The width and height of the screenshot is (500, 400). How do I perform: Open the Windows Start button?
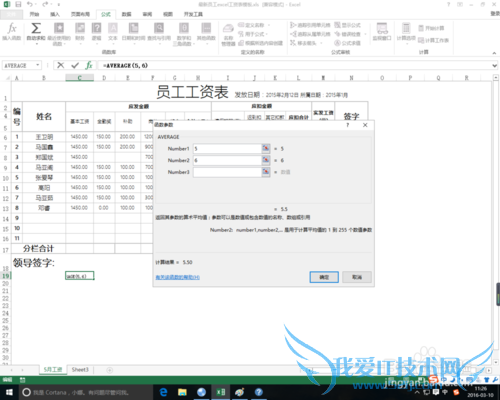(x=9, y=392)
